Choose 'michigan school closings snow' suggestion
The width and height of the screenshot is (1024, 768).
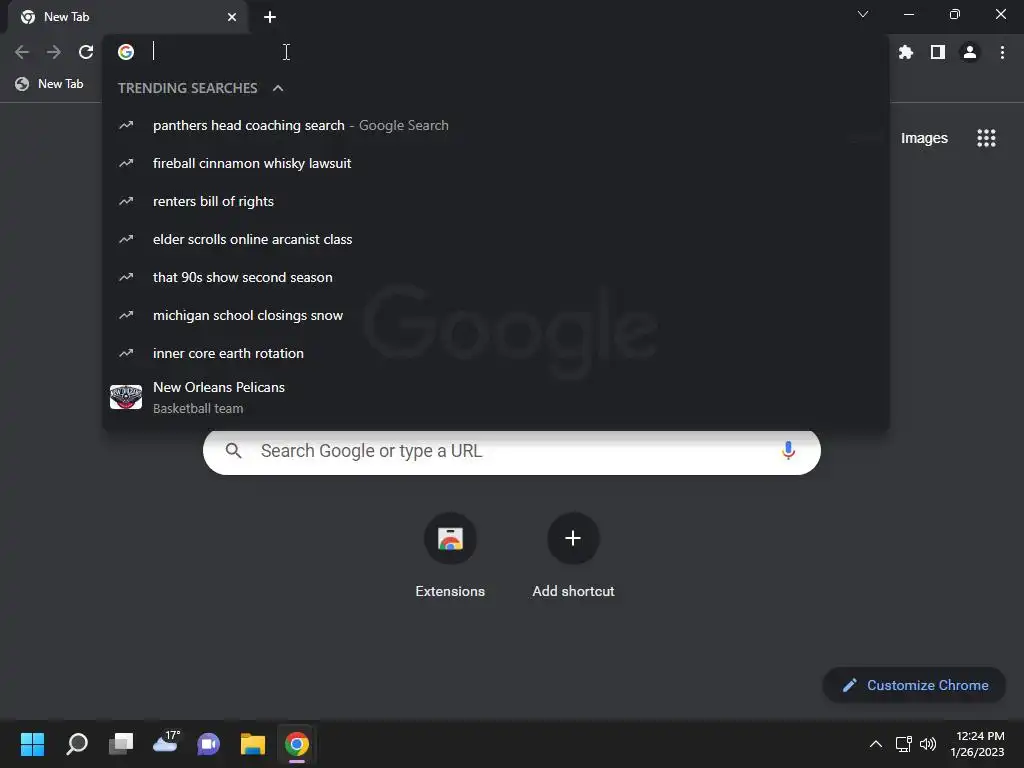click(x=496, y=315)
